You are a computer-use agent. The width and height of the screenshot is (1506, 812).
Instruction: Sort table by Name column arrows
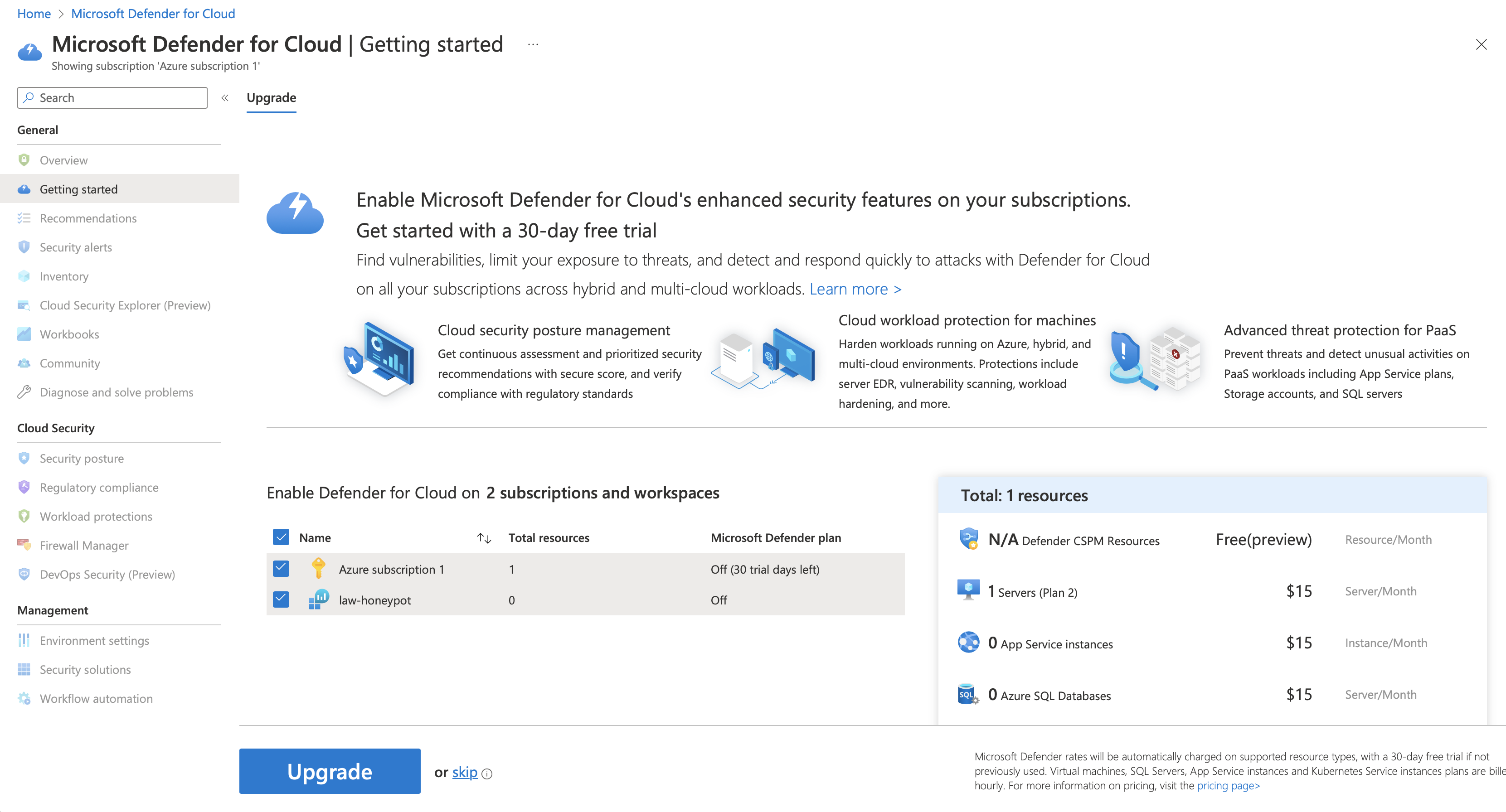[484, 537]
